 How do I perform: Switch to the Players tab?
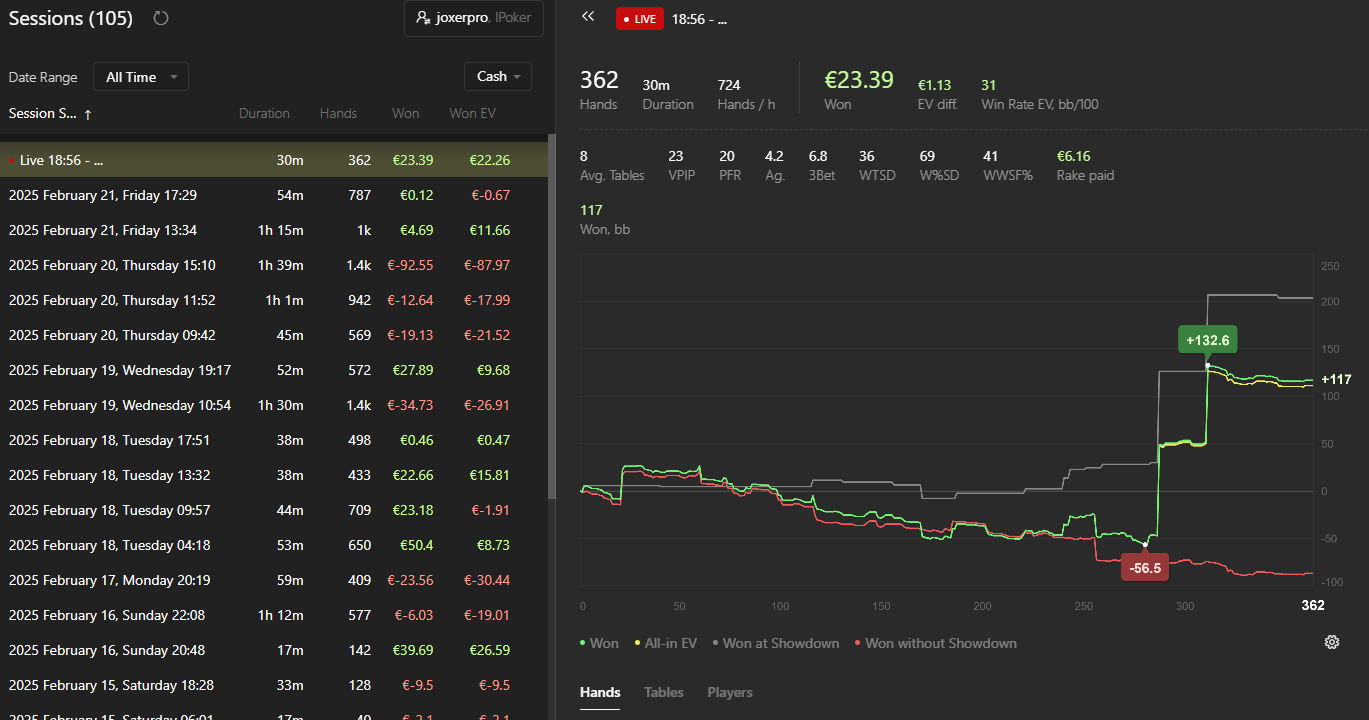click(730, 692)
